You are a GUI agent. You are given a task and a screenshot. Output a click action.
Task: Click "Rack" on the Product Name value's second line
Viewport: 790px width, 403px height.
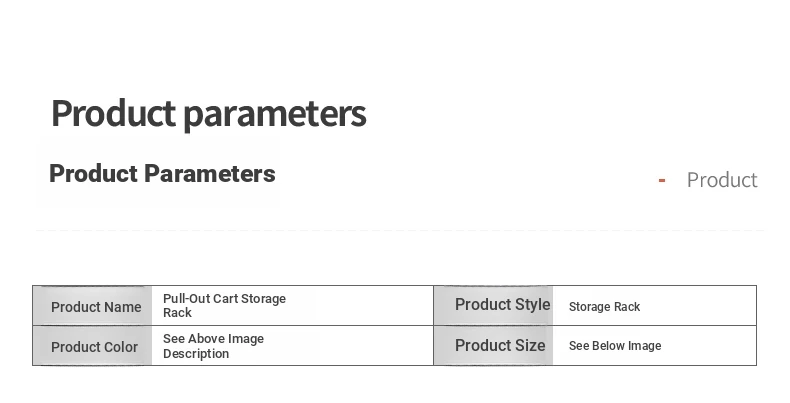pyautogui.click(x=177, y=313)
